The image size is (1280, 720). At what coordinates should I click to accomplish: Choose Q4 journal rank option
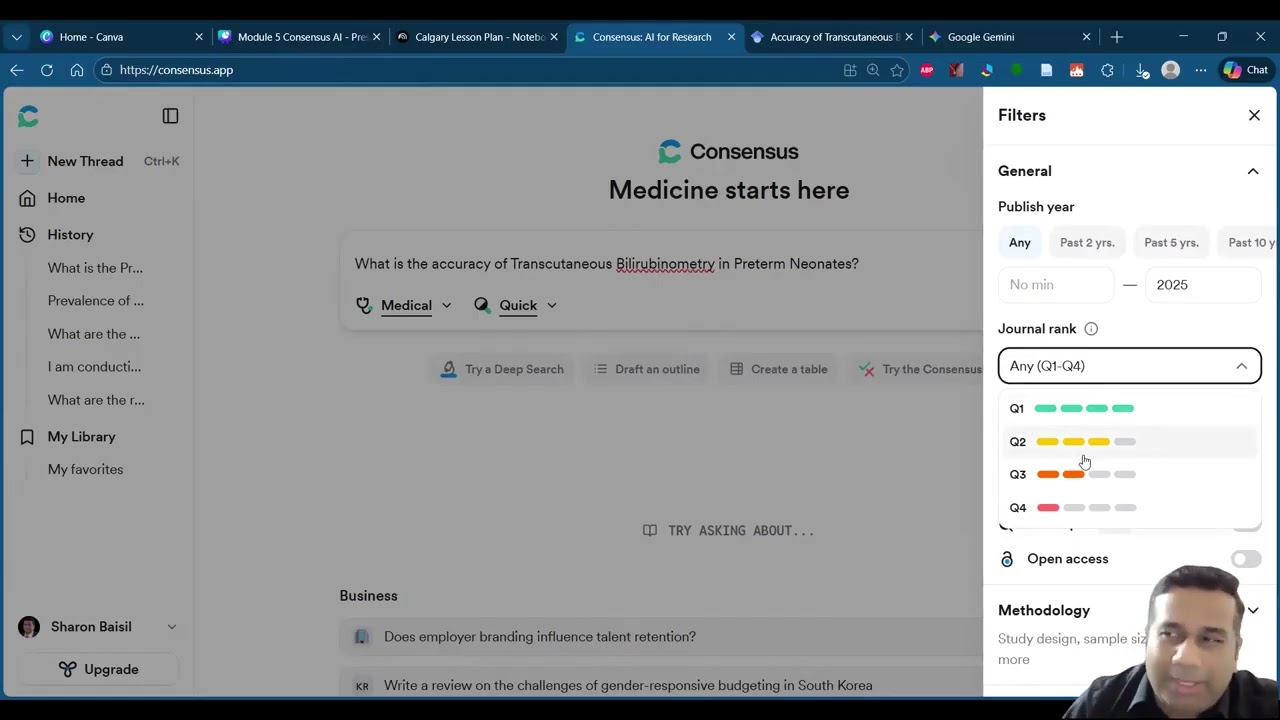click(x=1130, y=507)
